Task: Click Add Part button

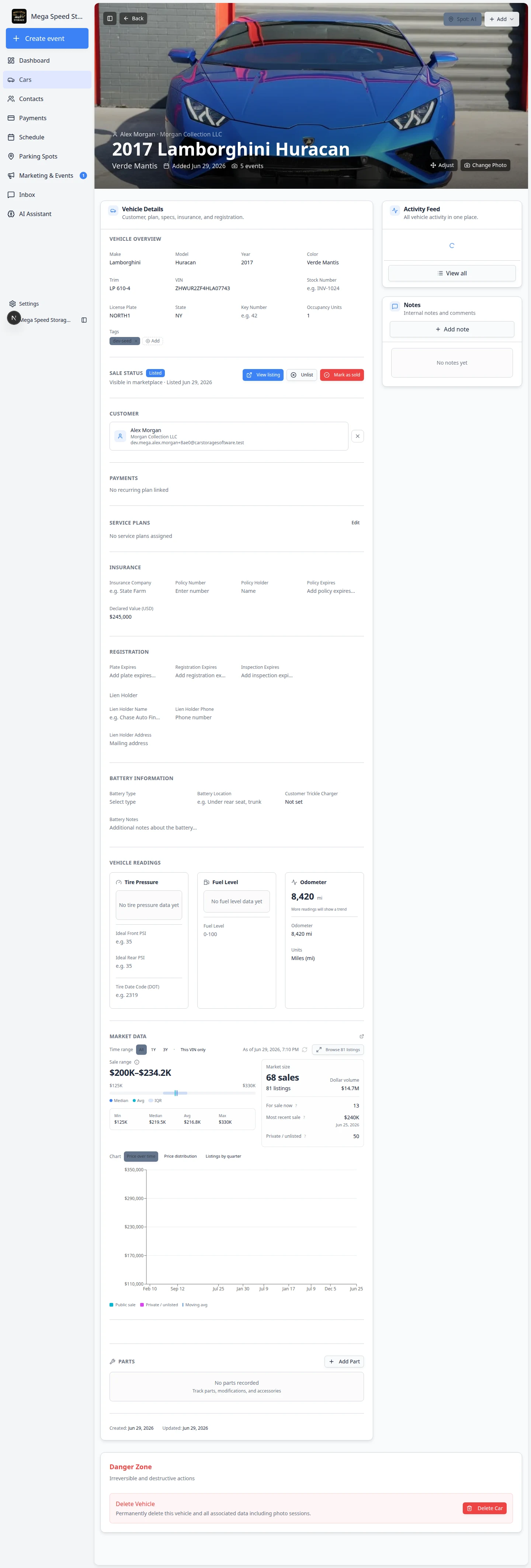Action: click(344, 1362)
